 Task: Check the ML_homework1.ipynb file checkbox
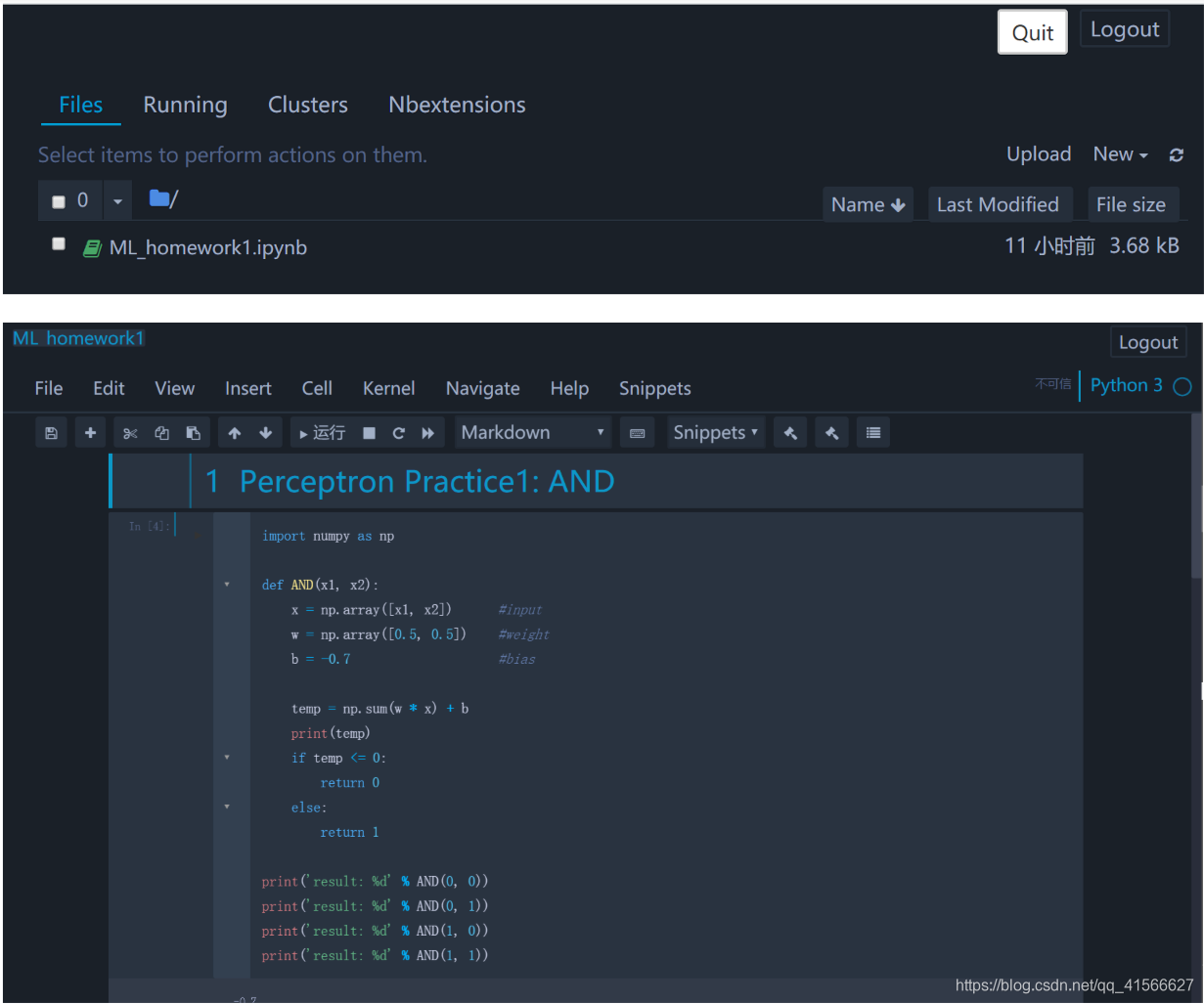click(x=58, y=243)
